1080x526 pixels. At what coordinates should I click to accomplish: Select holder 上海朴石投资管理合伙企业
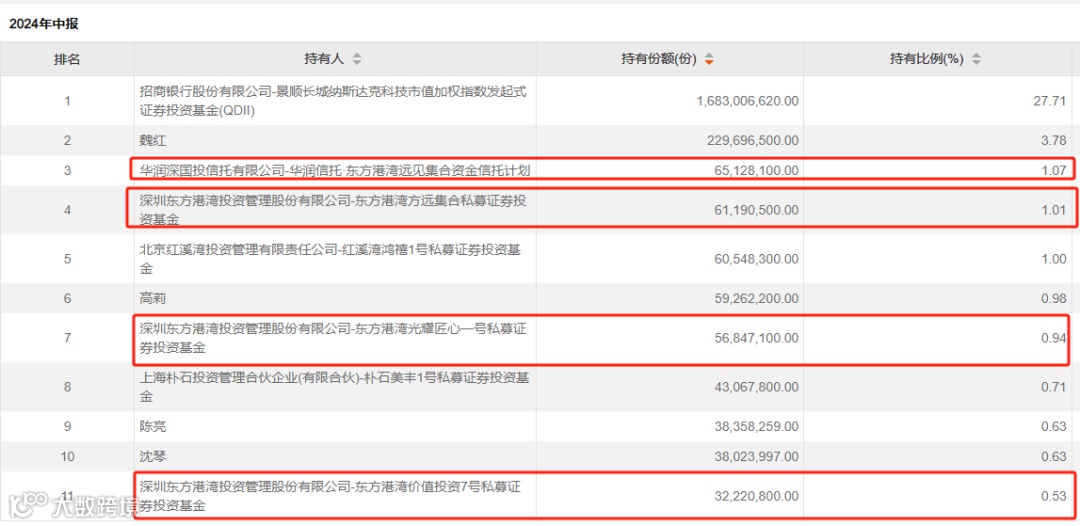333,387
